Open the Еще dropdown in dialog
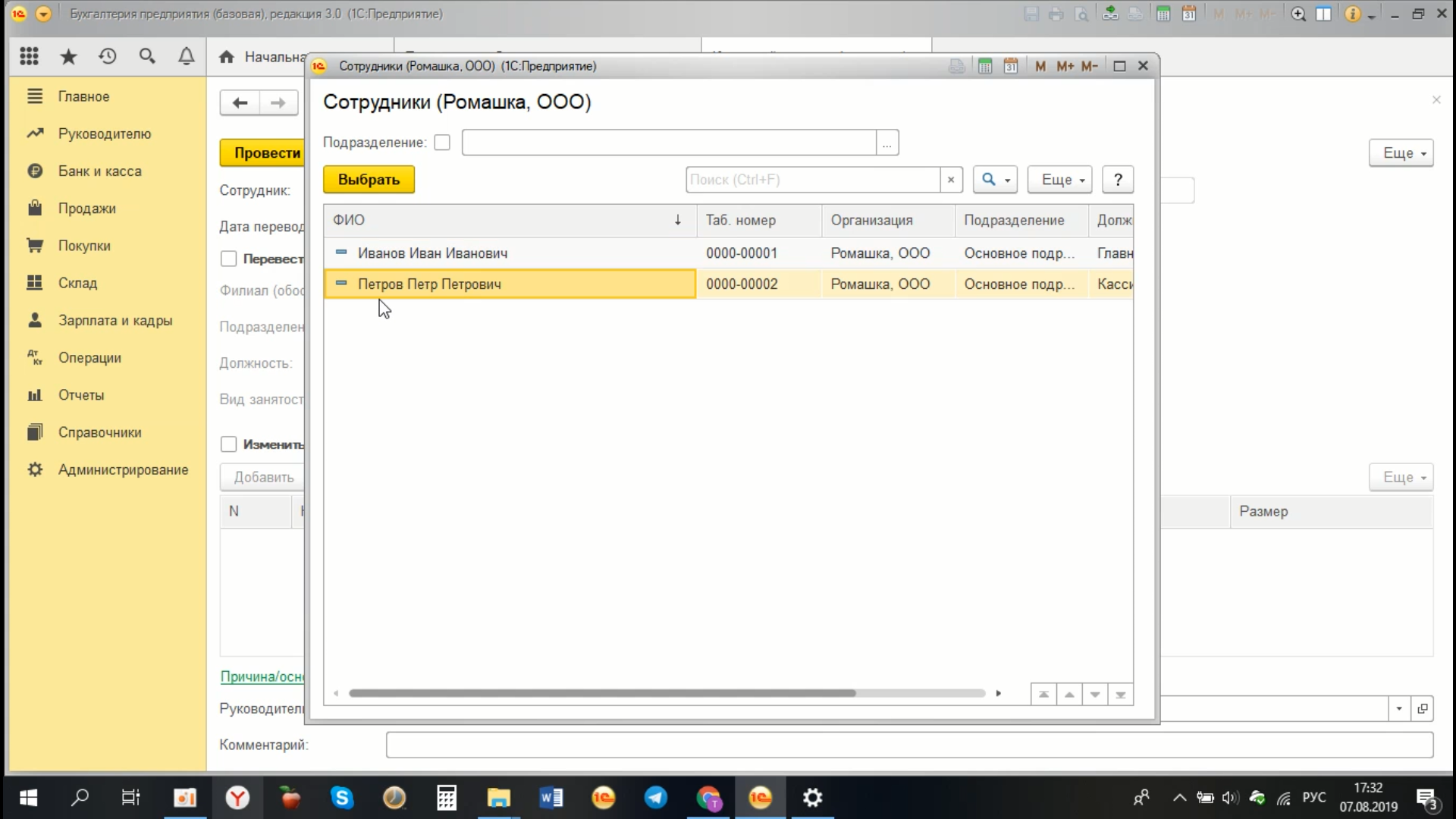 1059,180
